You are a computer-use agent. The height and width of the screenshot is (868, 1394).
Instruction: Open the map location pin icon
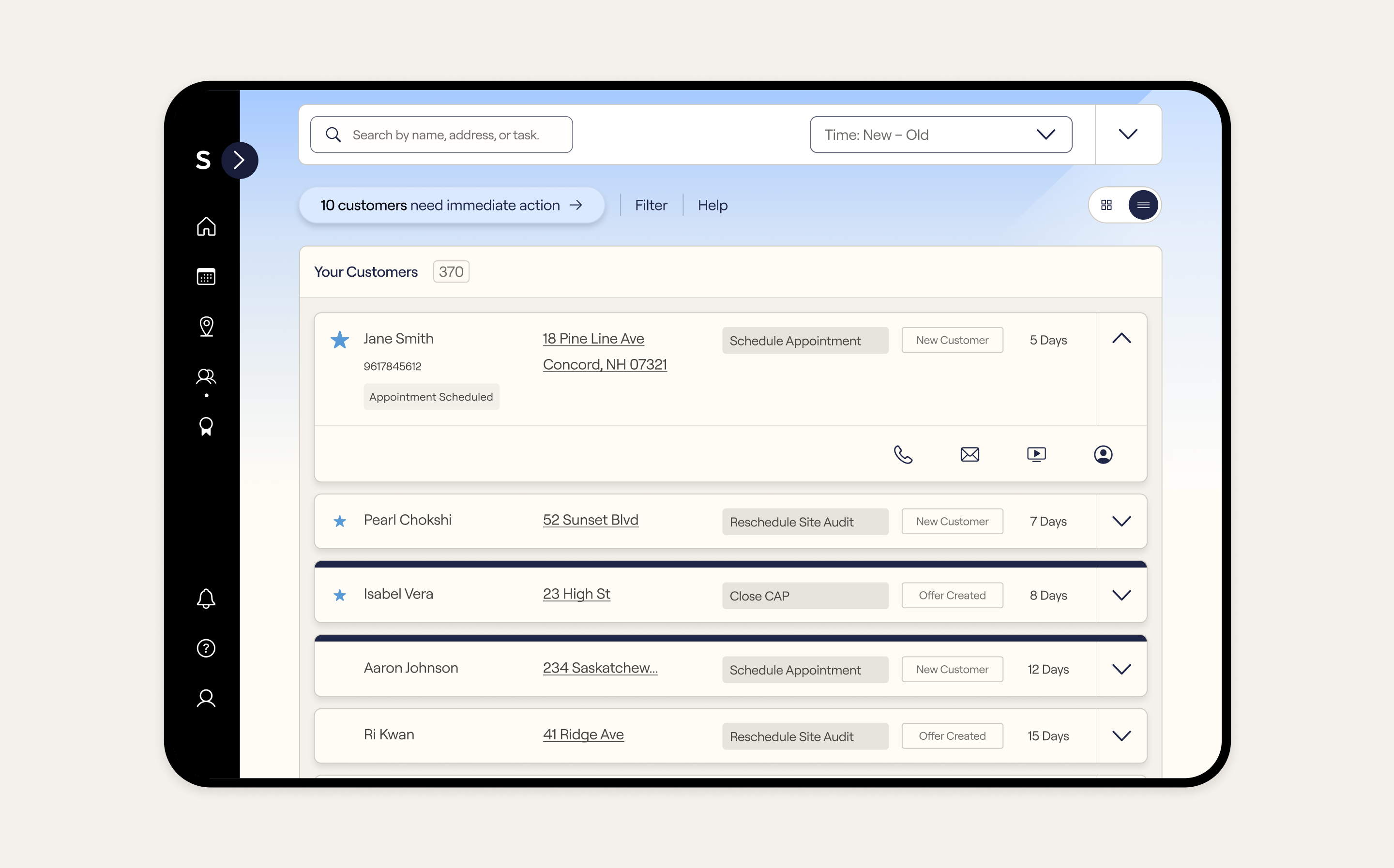click(x=206, y=327)
